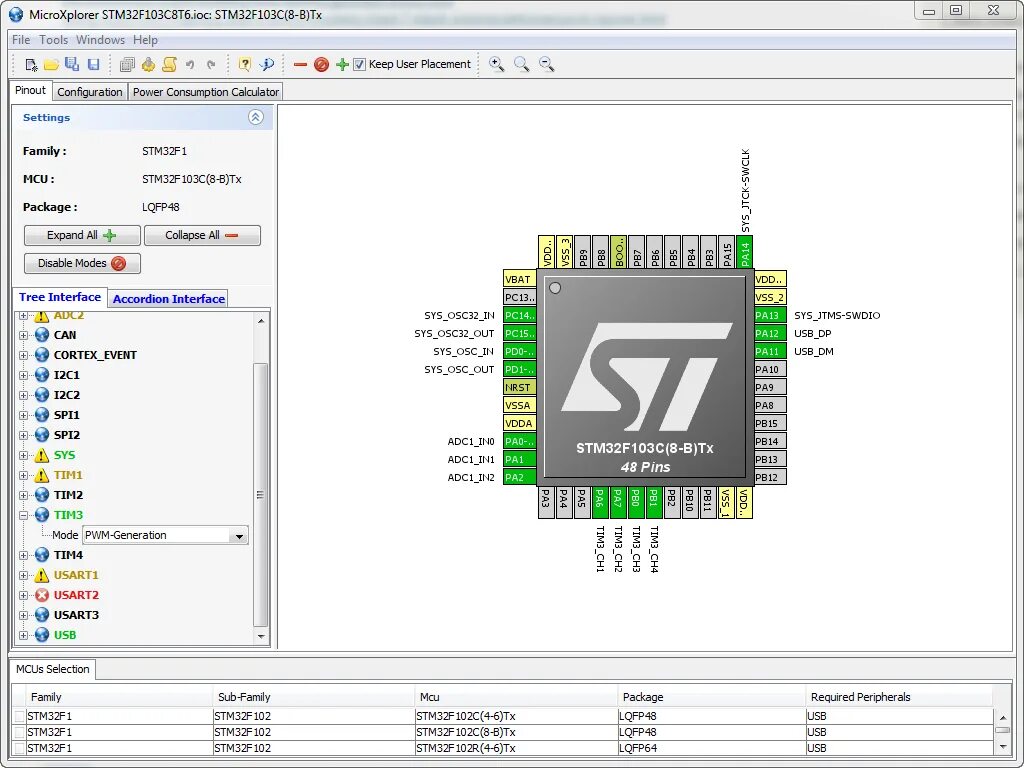
Task: Collapse the Settings panel chevron
Action: pyautogui.click(x=255, y=117)
